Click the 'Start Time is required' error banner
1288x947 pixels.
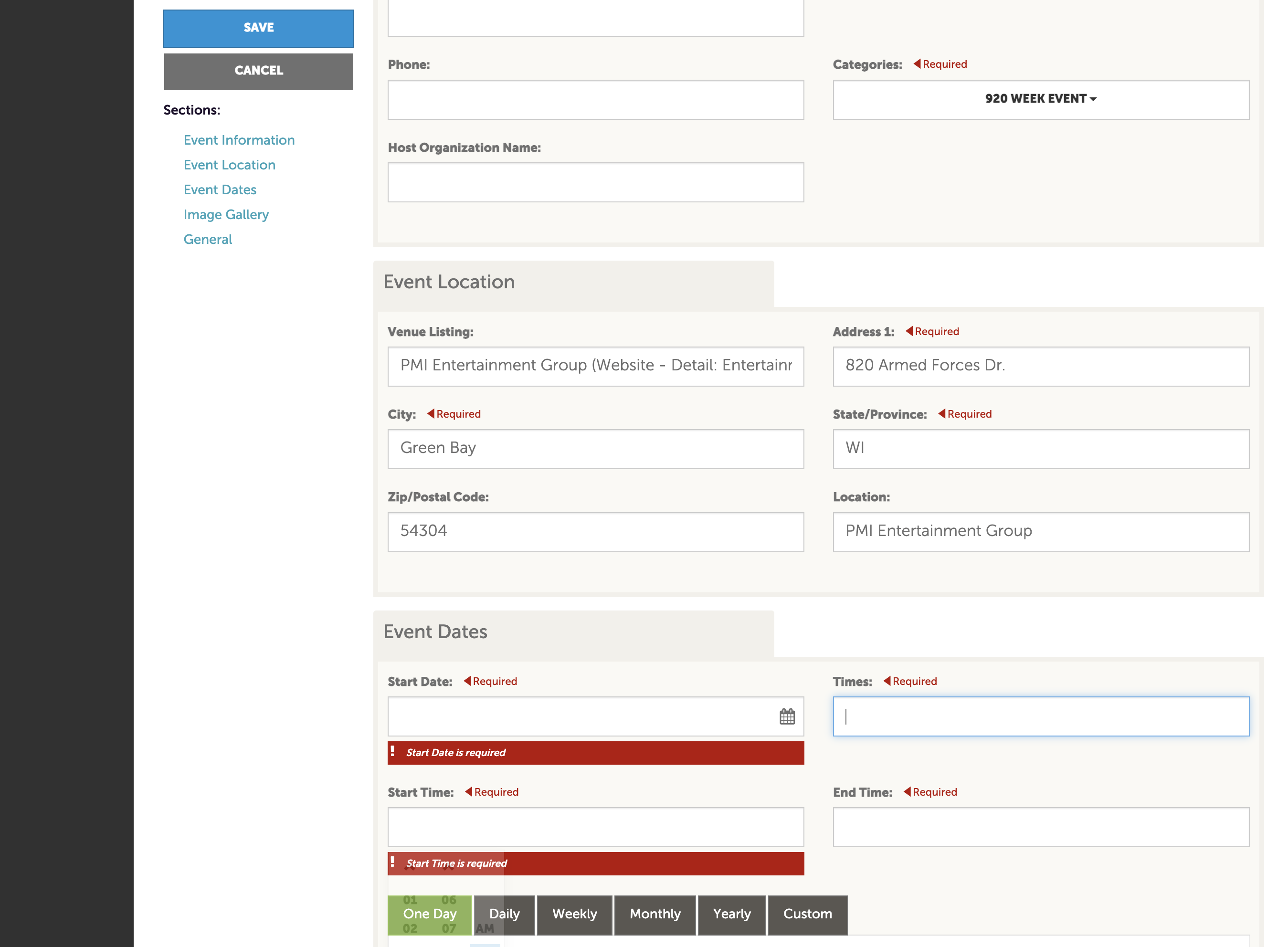pos(596,863)
